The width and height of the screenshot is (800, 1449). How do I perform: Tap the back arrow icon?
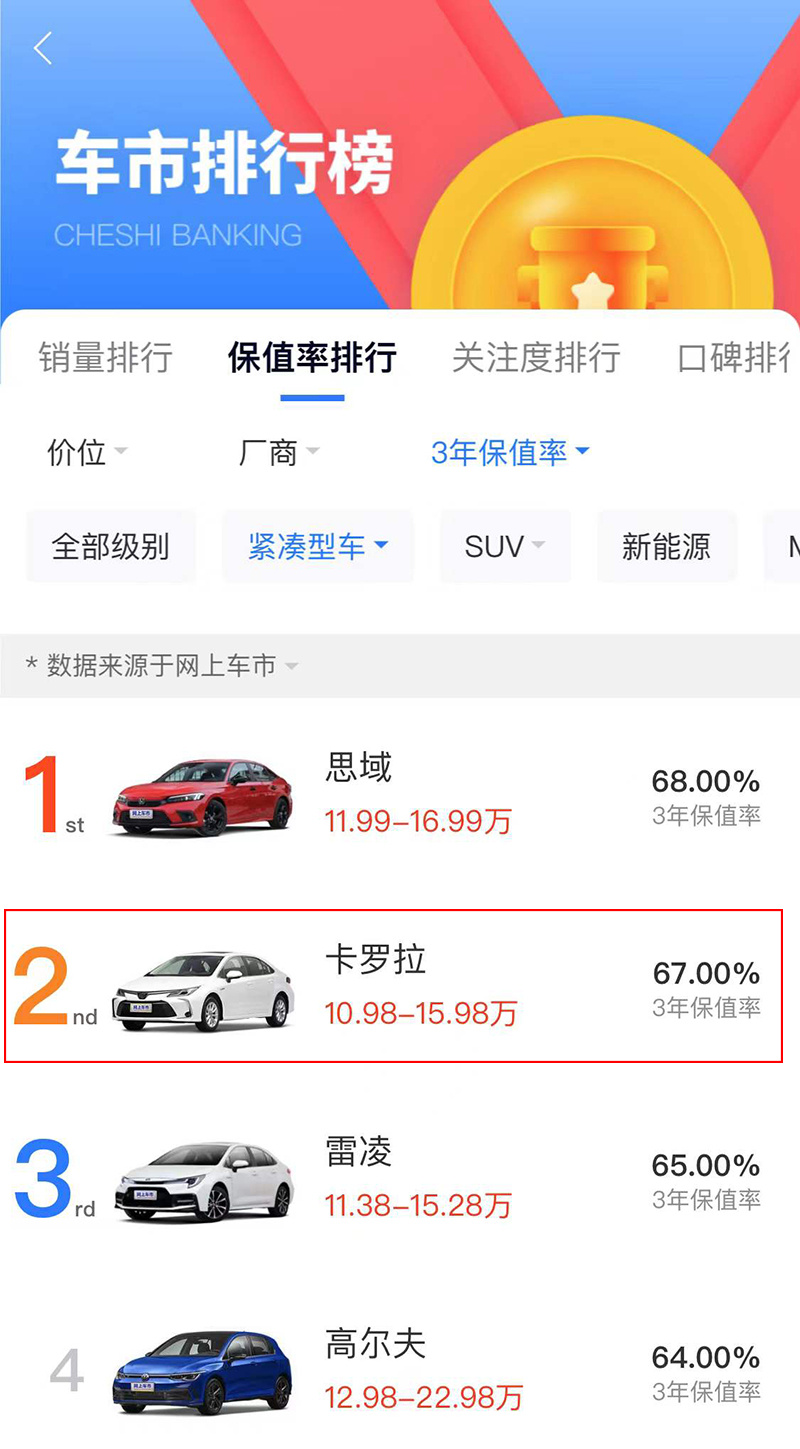(43, 48)
